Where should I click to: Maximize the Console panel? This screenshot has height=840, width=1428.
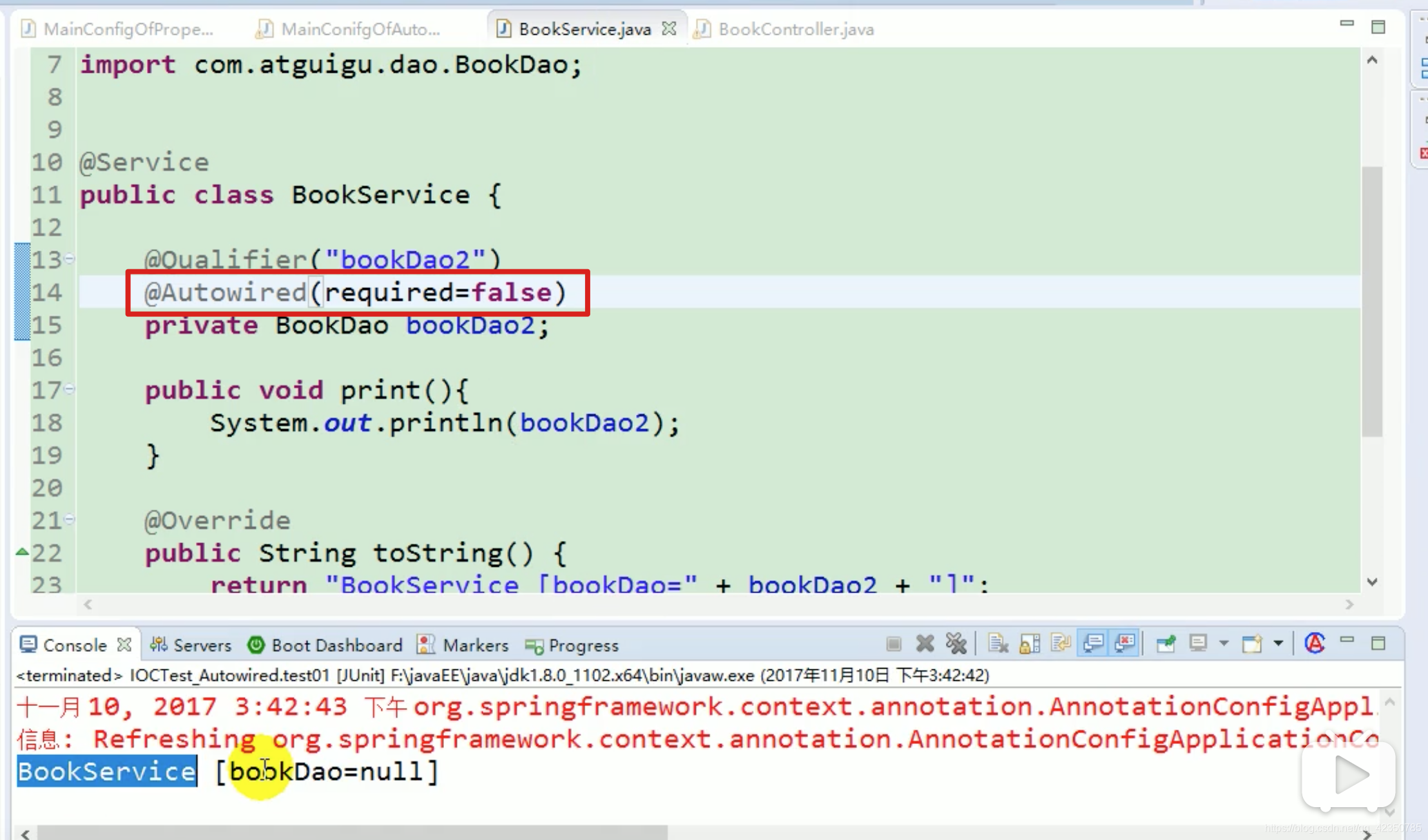coord(1378,643)
